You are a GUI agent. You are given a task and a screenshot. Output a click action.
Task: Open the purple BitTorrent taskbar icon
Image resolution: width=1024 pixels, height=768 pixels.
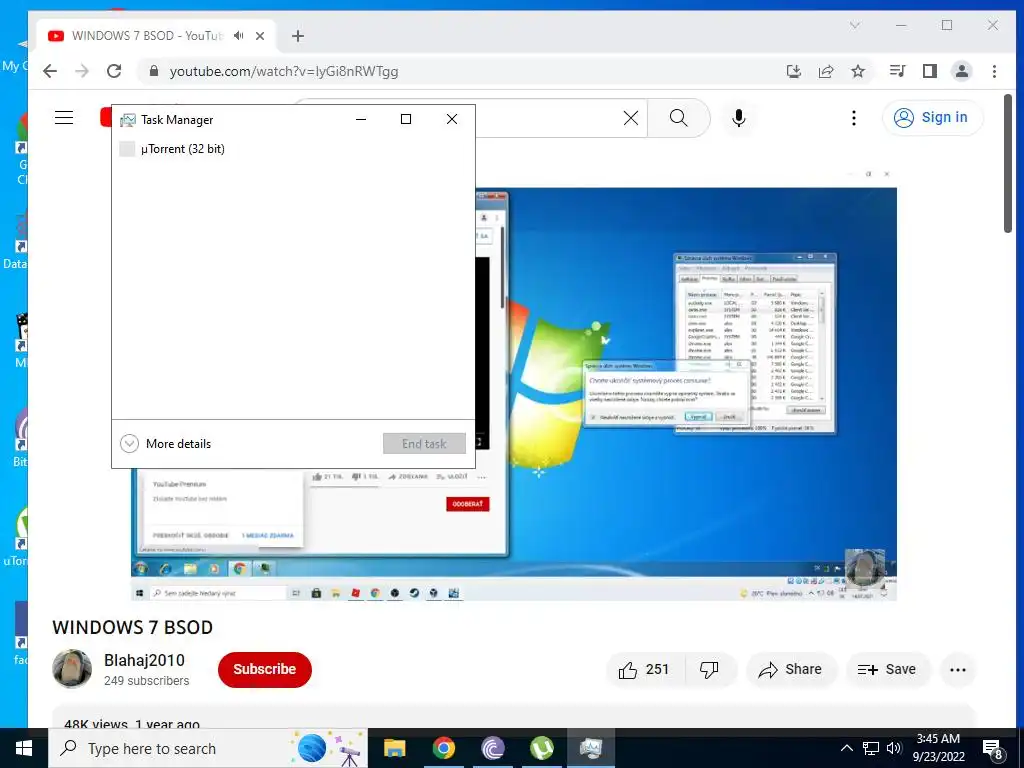tap(493, 748)
